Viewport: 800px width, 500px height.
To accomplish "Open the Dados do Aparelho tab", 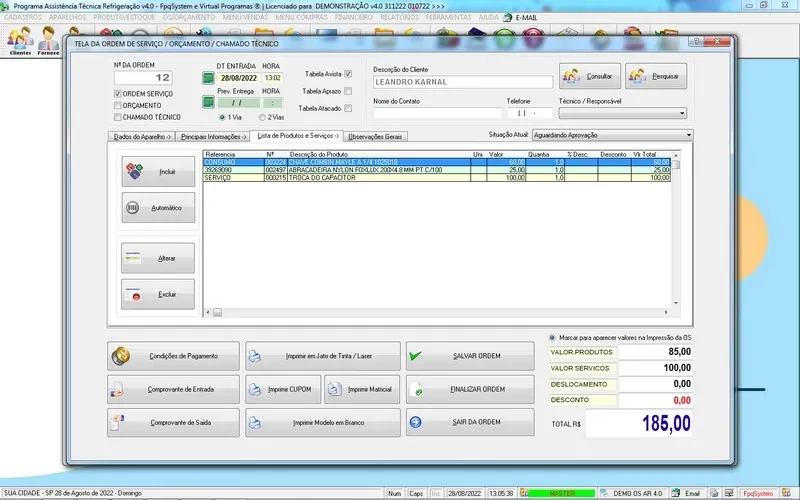I will [139, 135].
